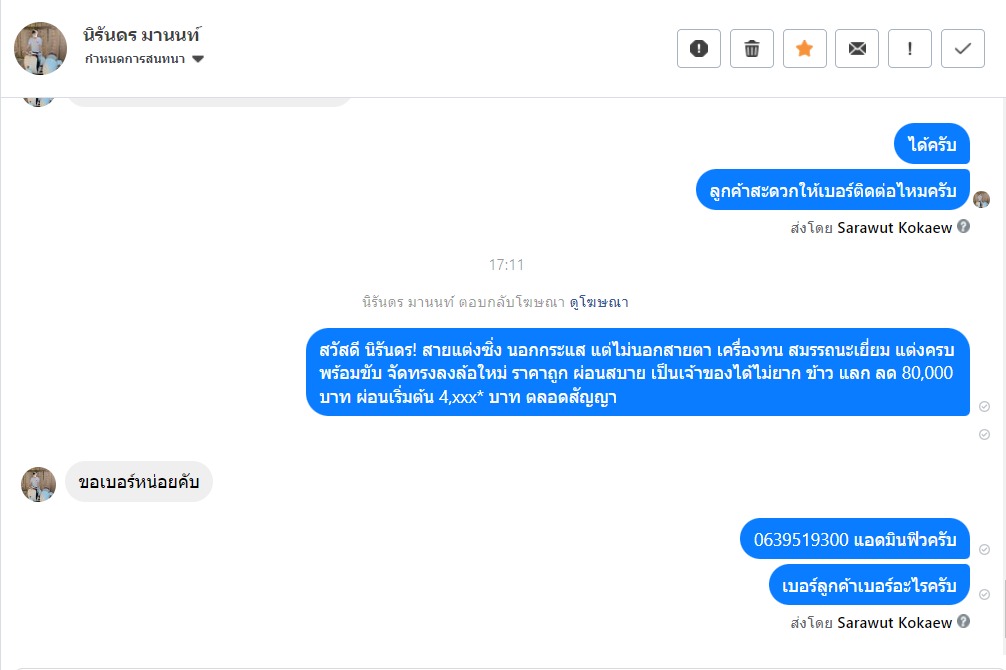Image resolution: width=1006 pixels, height=670 pixels.
Task: Delete conversation using trash can icon
Action: 752,49
